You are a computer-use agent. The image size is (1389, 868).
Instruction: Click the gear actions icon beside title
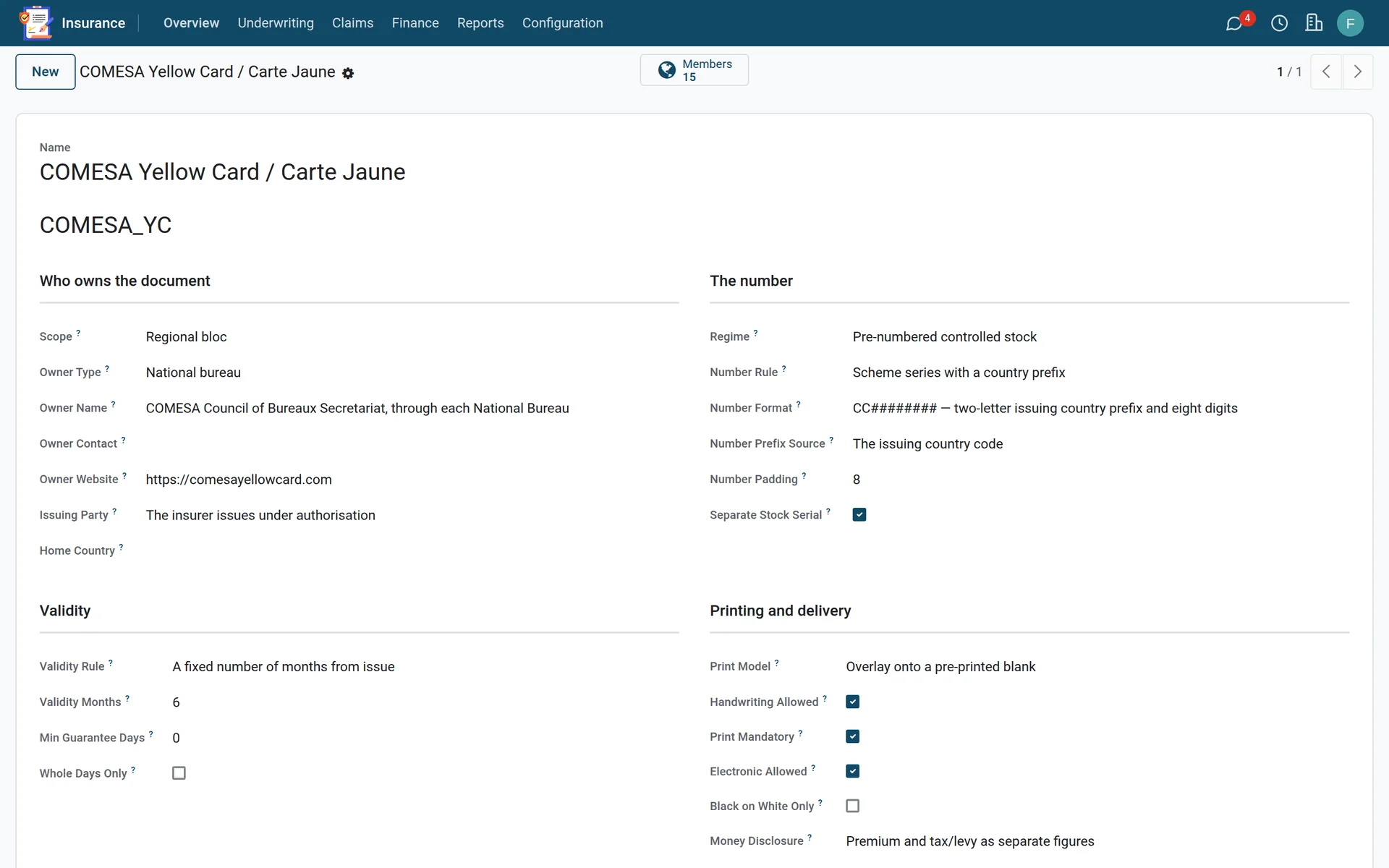pyautogui.click(x=348, y=73)
